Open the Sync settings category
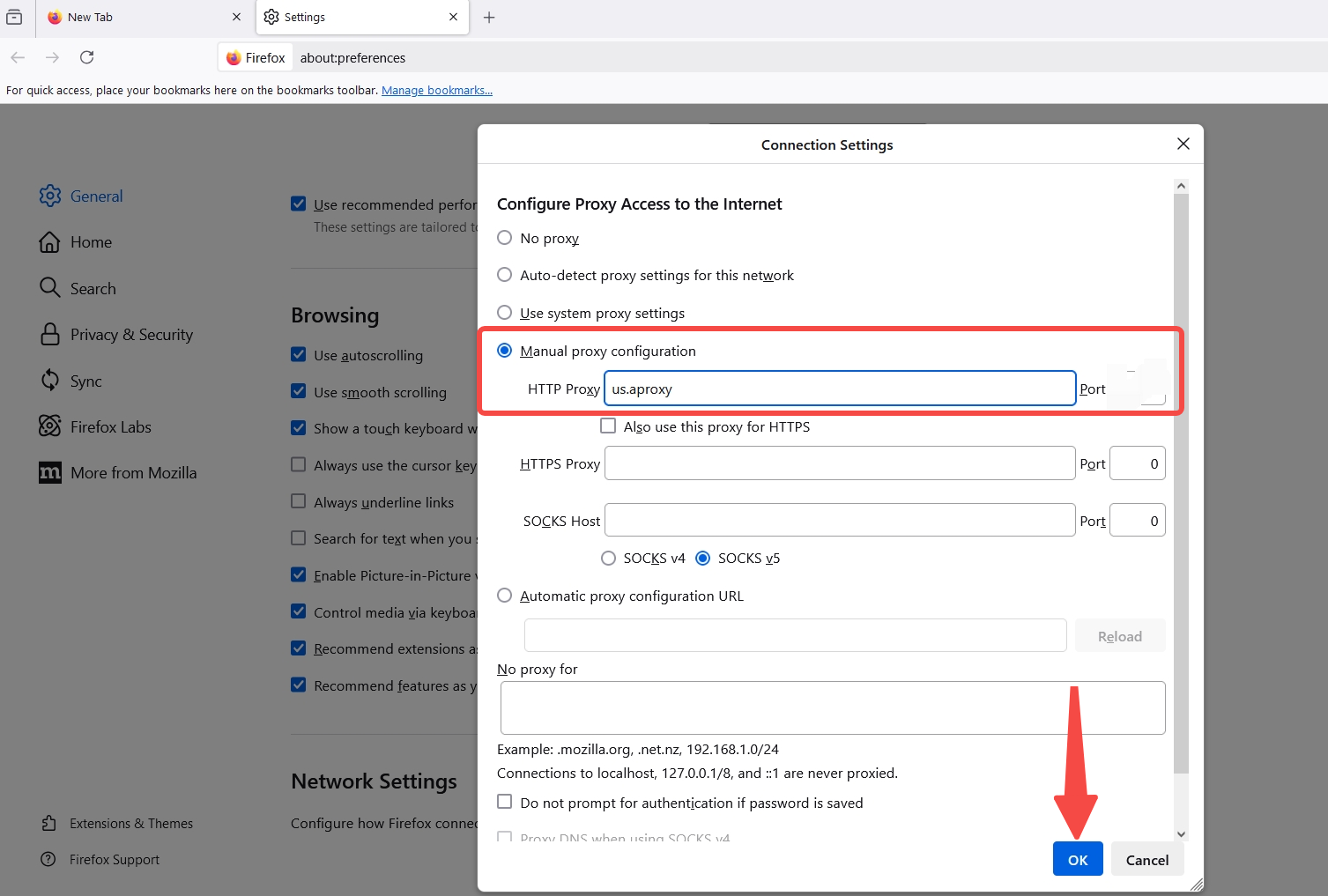The width and height of the screenshot is (1328, 896). [x=70, y=381]
